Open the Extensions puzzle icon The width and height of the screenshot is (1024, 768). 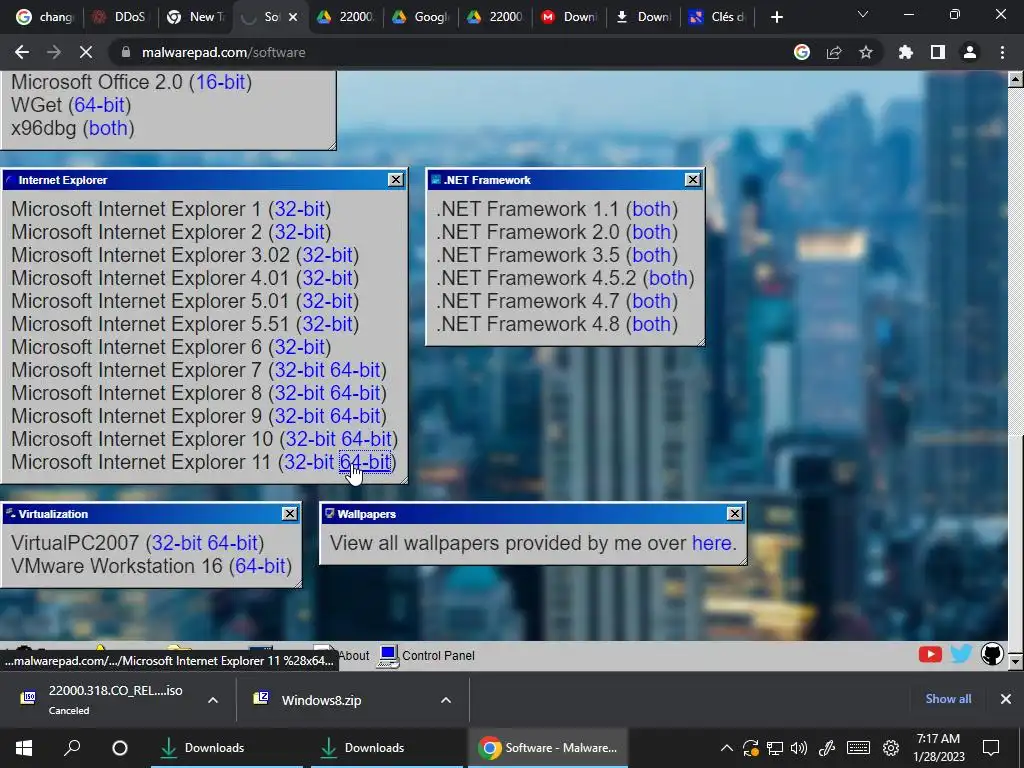906,52
